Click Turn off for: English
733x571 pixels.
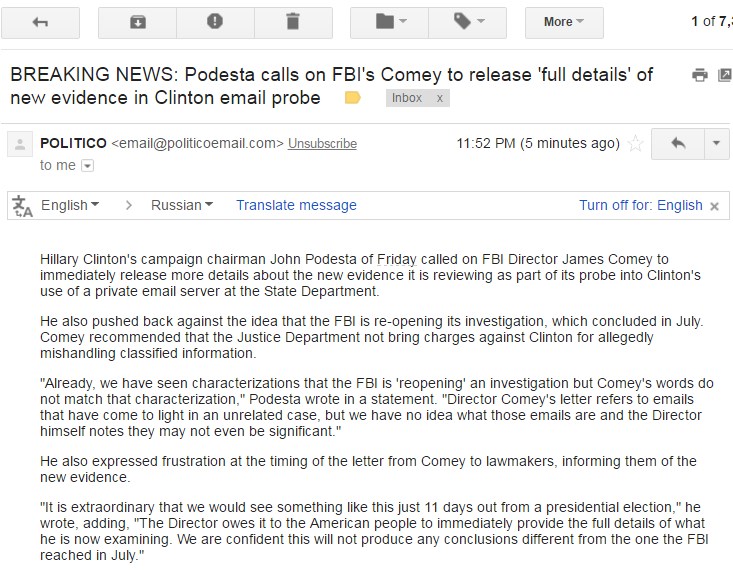click(641, 205)
